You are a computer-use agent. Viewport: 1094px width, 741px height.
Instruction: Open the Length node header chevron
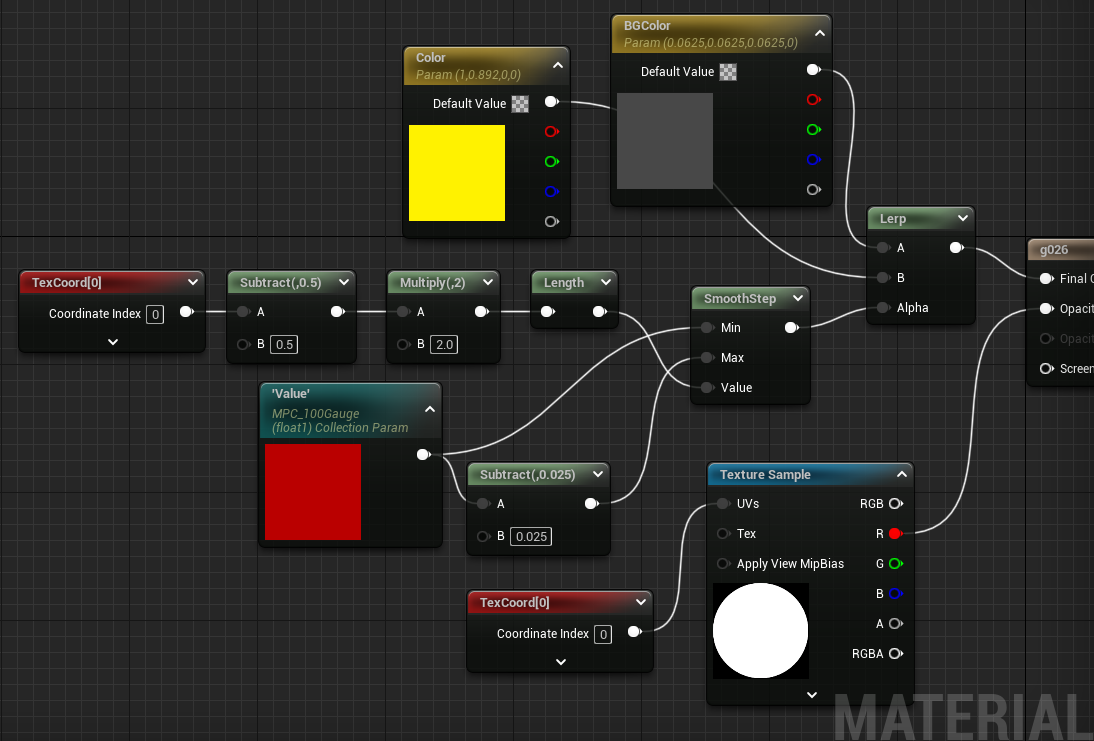(606, 282)
